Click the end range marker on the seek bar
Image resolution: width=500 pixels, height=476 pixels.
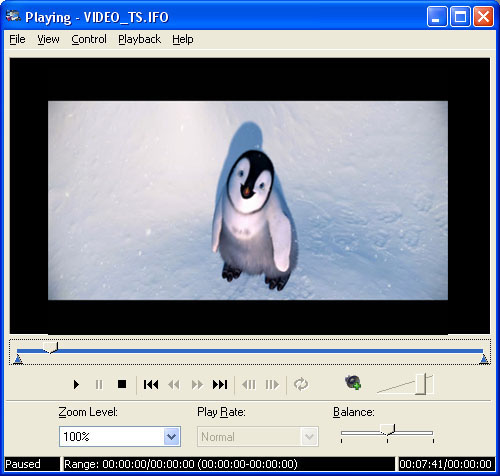point(484,359)
